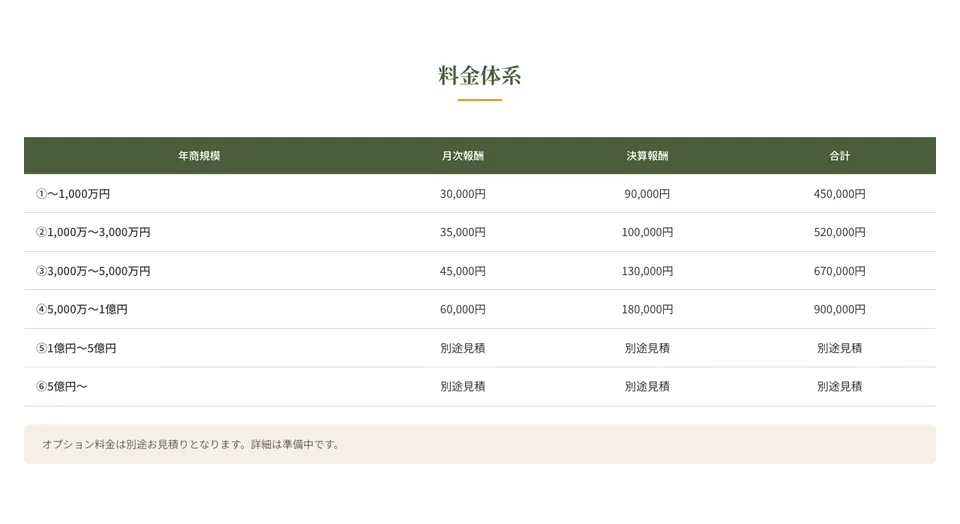The height and width of the screenshot is (524, 960).
Task: Click the 520,000円 total cell
Action: (x=839, y=233)
